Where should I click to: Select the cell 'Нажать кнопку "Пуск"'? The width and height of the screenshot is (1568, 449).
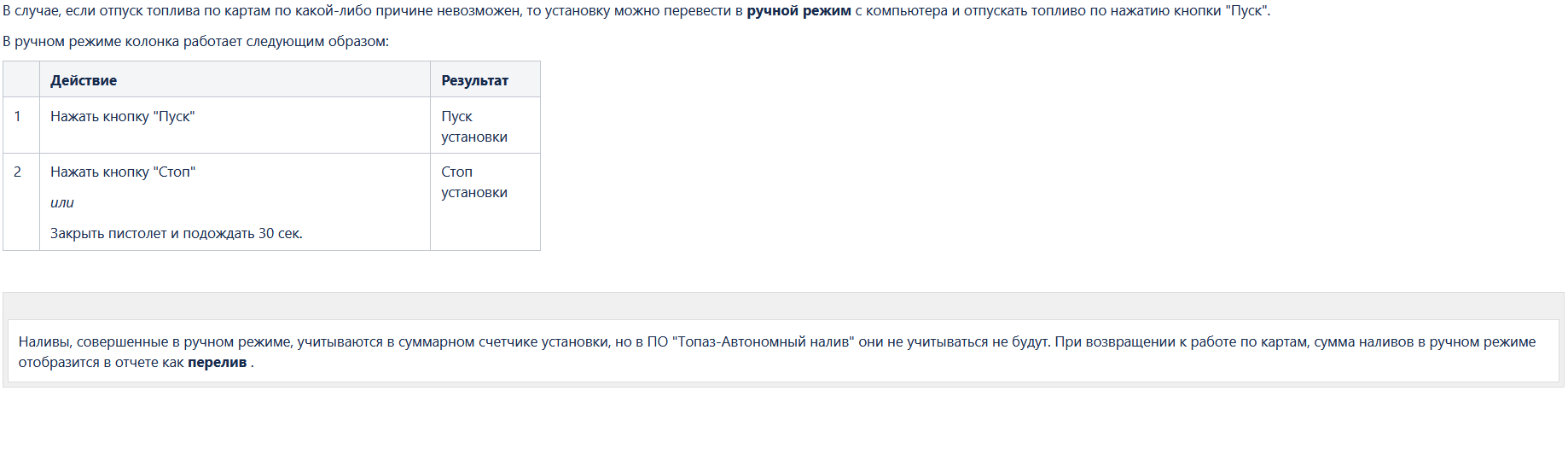[235, 125]
